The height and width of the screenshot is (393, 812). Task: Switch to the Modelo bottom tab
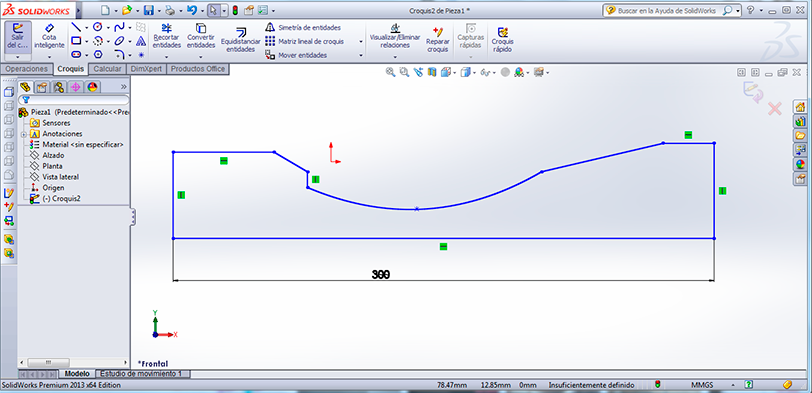point(77,373)
